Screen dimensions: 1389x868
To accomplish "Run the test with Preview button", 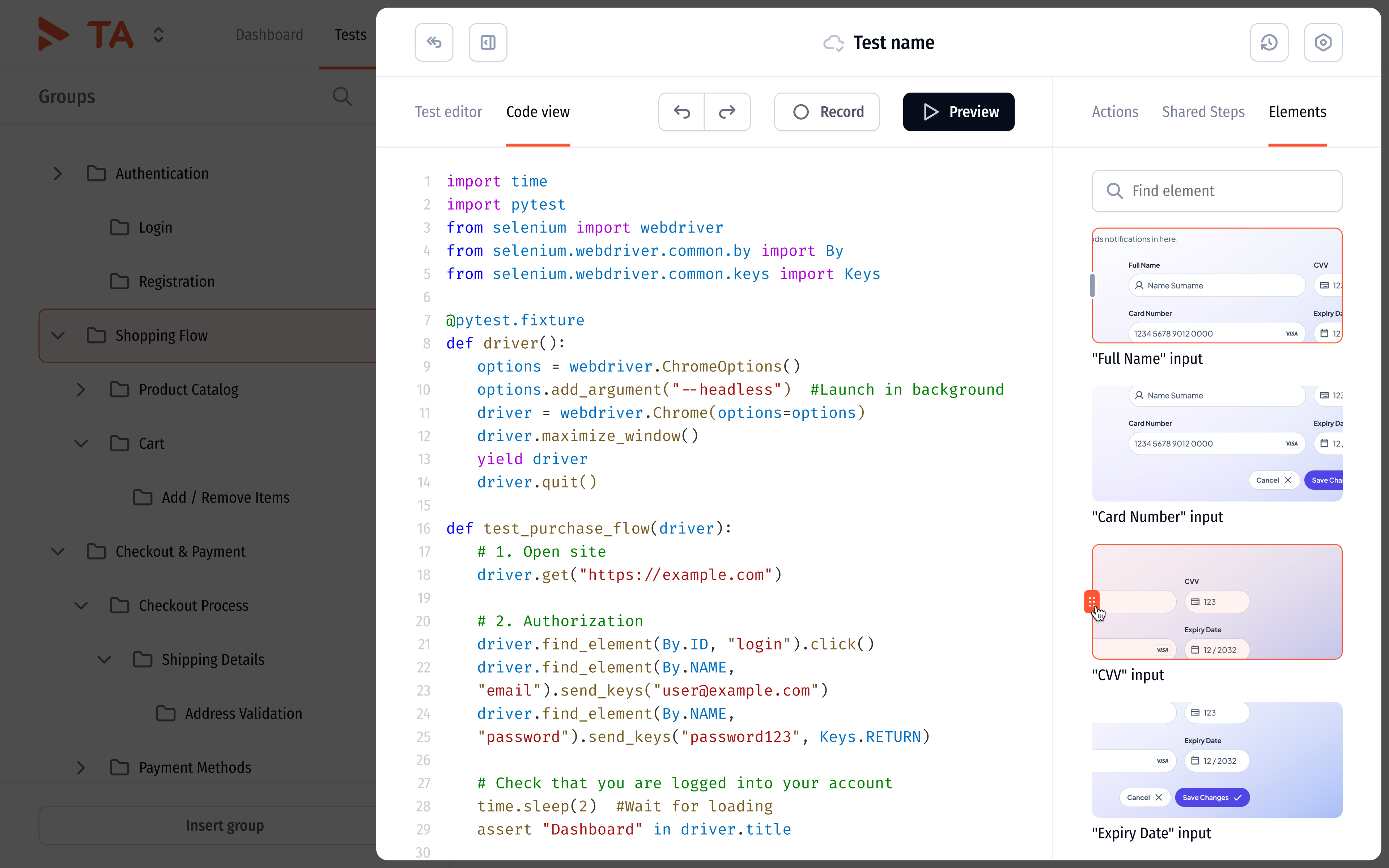I will (x=959, y=112).
